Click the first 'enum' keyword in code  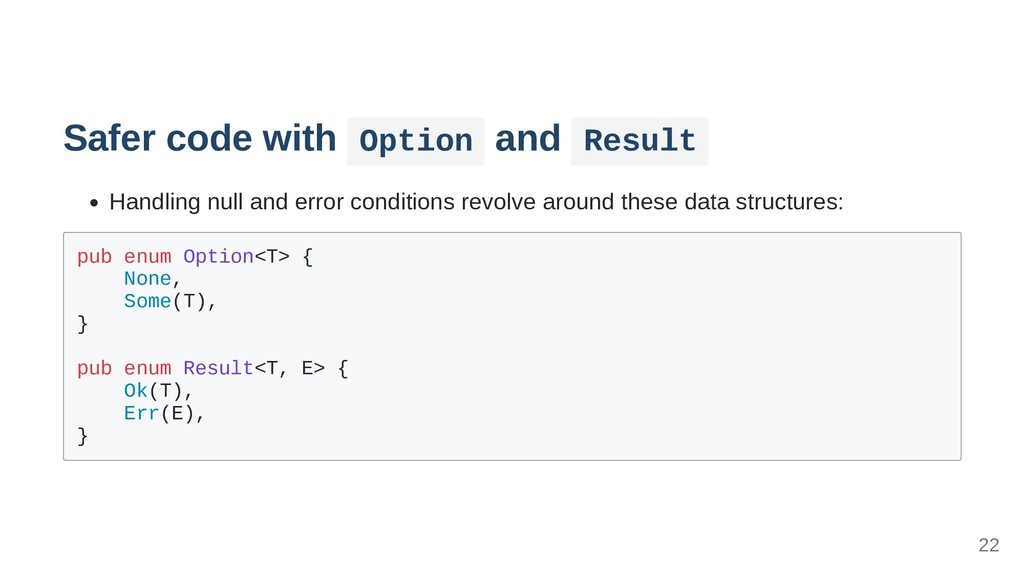pos(148,257)
